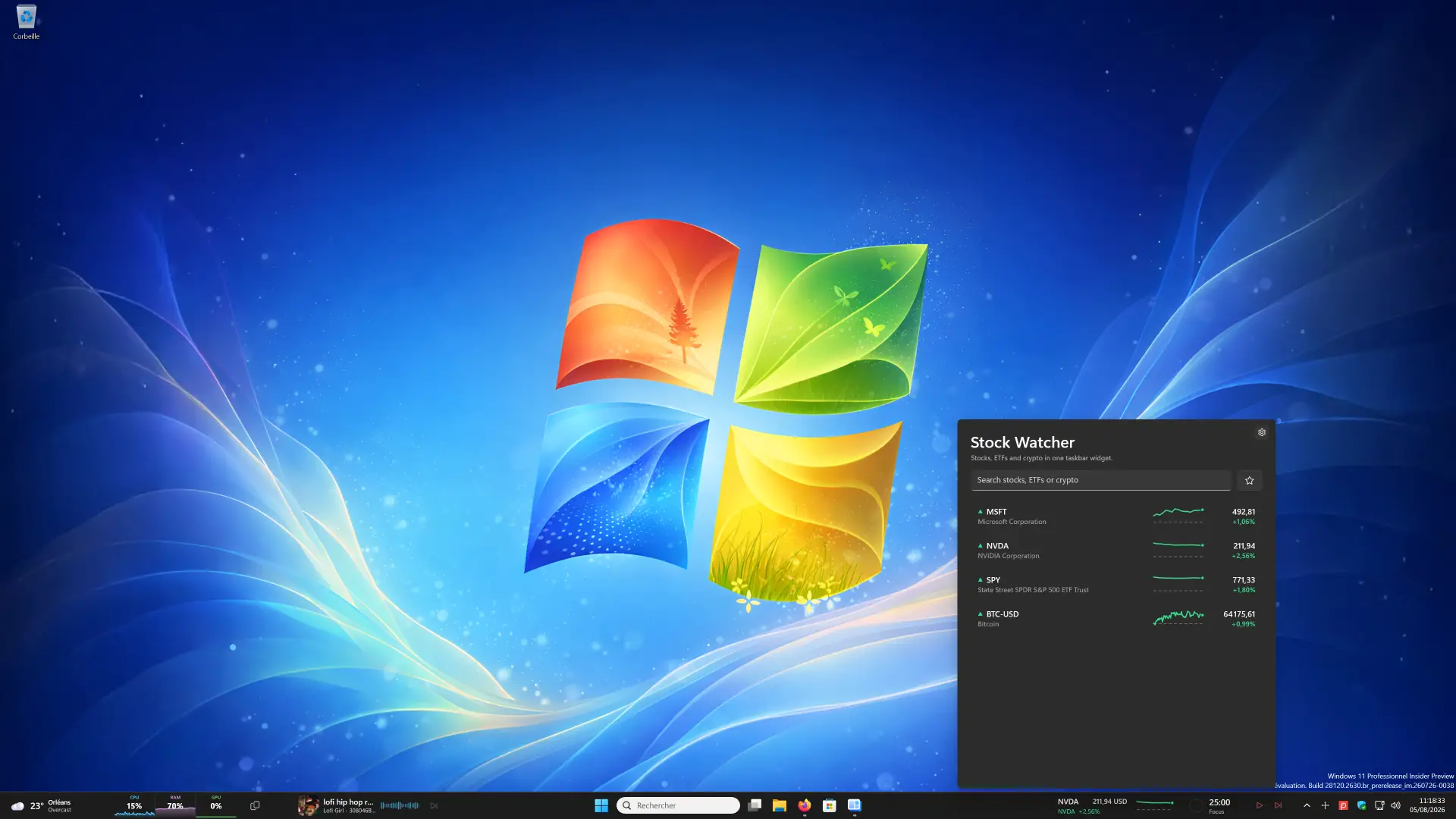
Task: Select the MSFT Microsoft Corporation row
Action: [1116, 516]
